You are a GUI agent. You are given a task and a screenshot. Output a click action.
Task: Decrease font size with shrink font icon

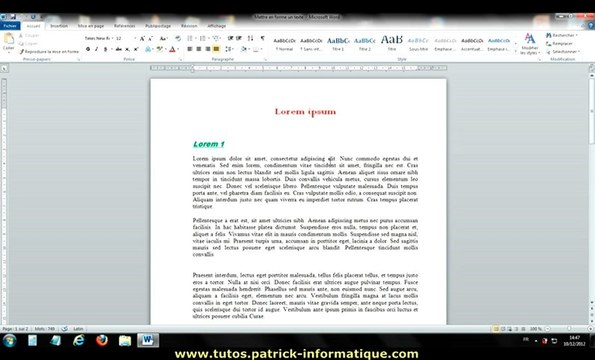click(150, 38)
